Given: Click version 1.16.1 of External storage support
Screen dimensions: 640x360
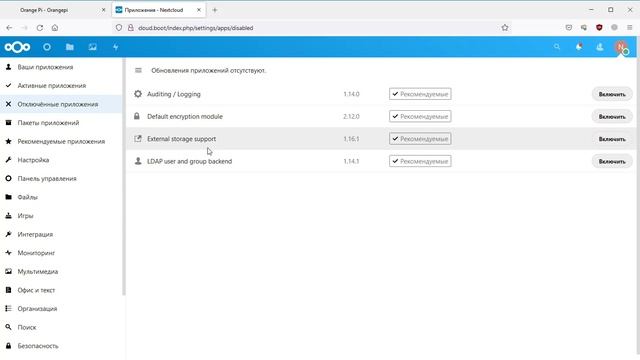Looking at the screenshot, I should pos(351,139).
